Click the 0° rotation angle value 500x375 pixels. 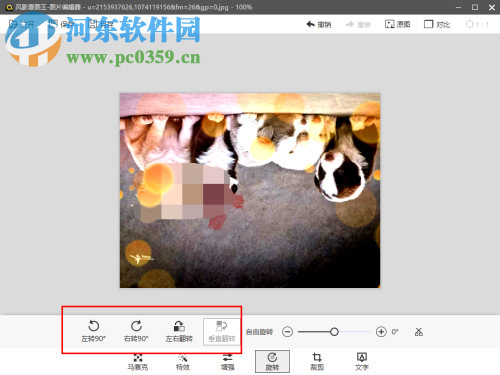click(395, 332)
